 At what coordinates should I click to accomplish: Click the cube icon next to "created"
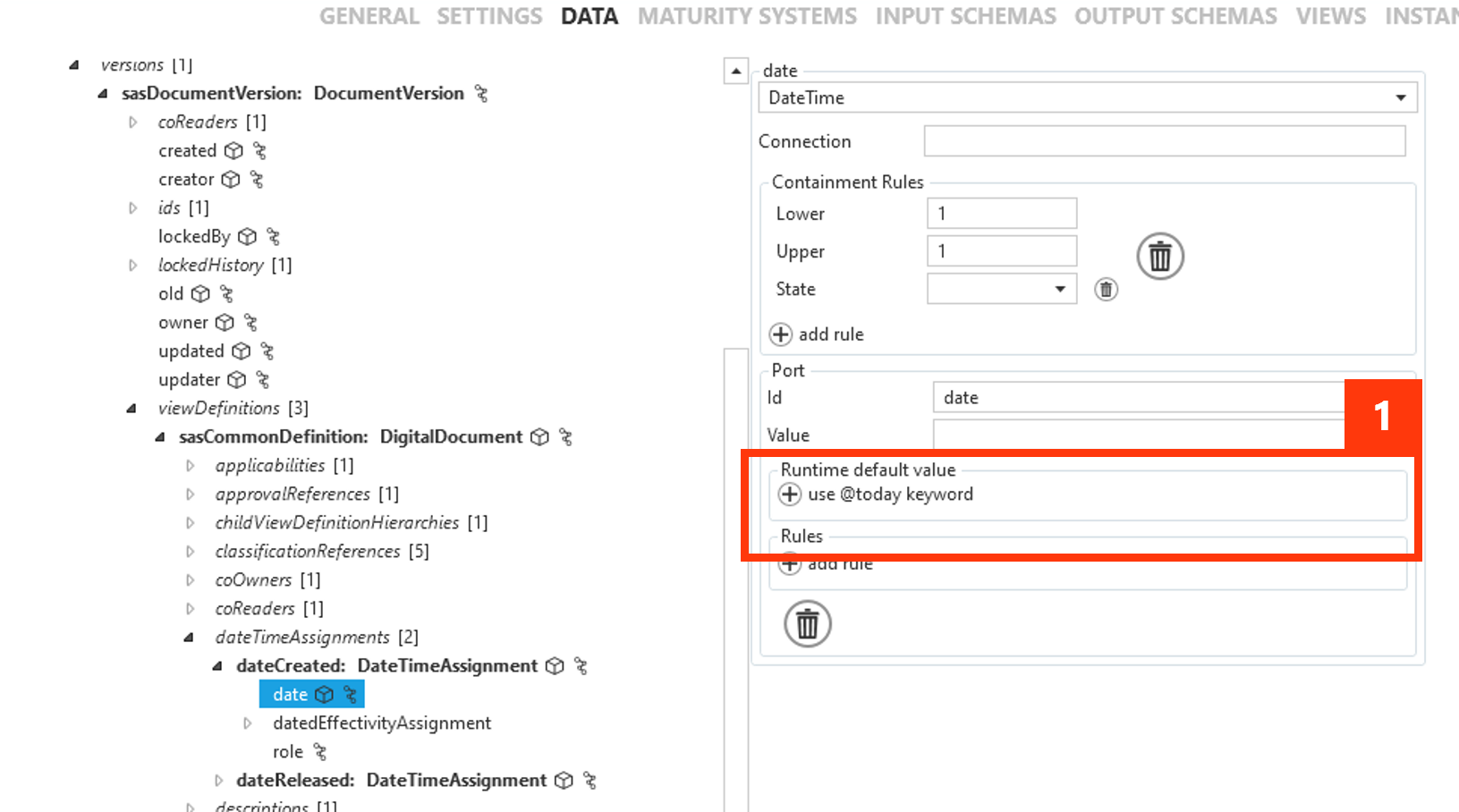click(x=233, y=150)
